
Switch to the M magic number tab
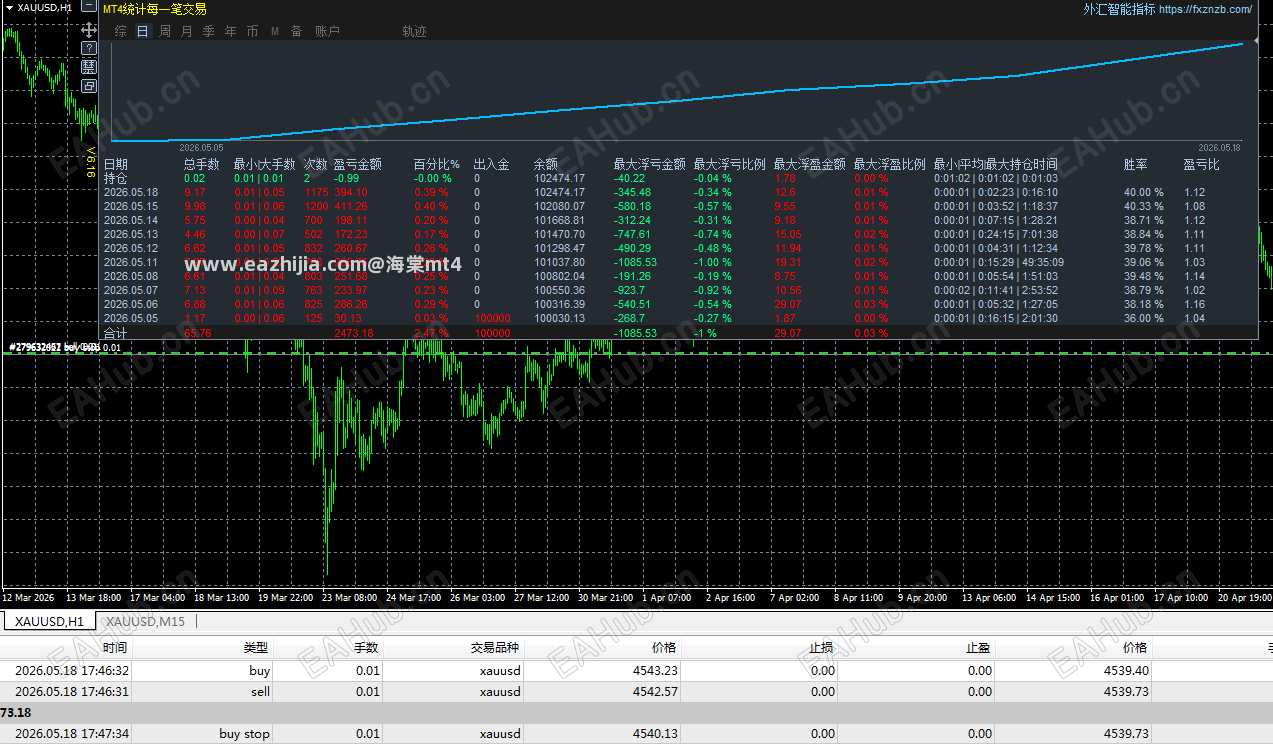(275, 31)
